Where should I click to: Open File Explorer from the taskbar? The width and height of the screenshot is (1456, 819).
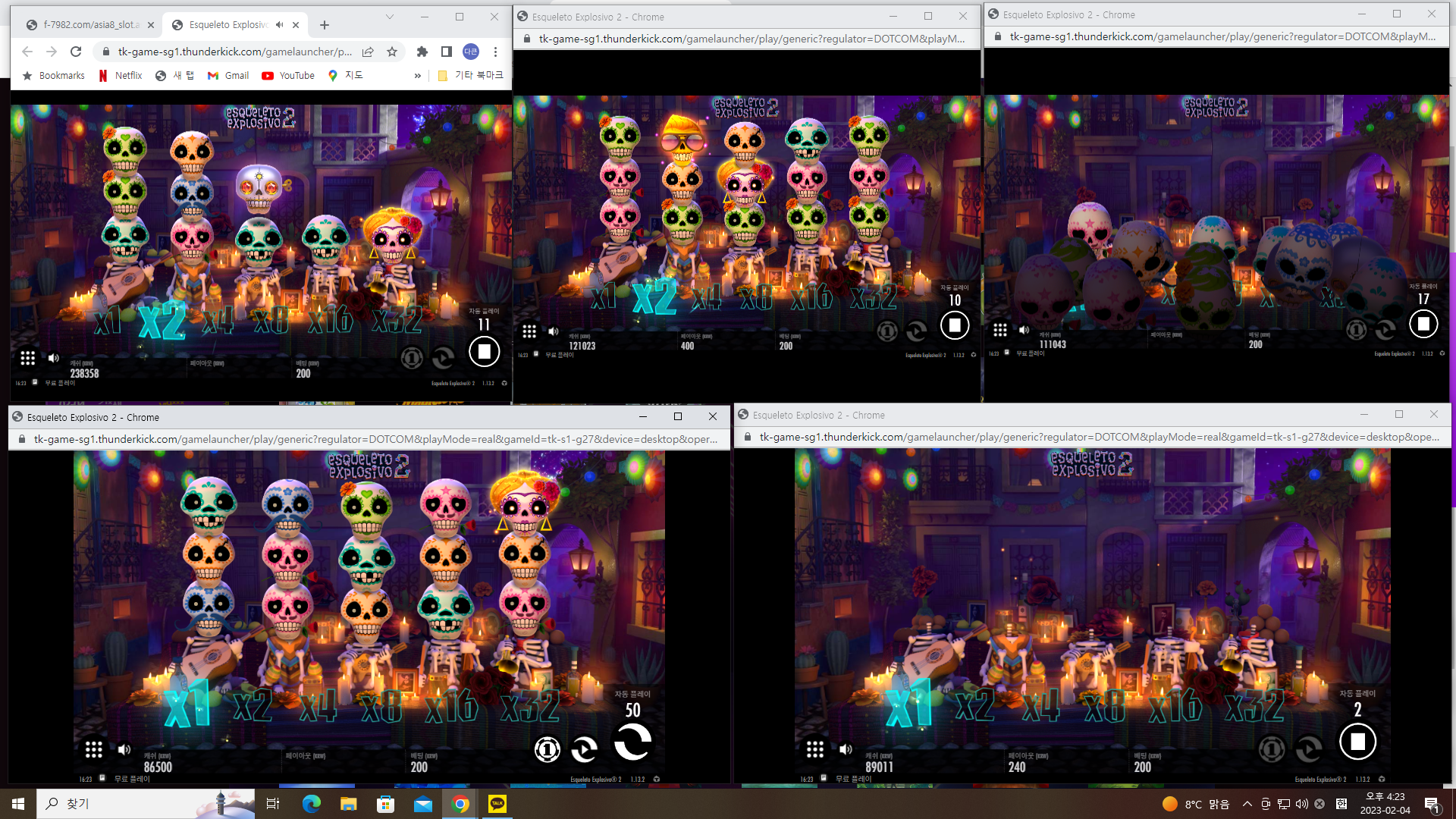click(x=348, y=804)
